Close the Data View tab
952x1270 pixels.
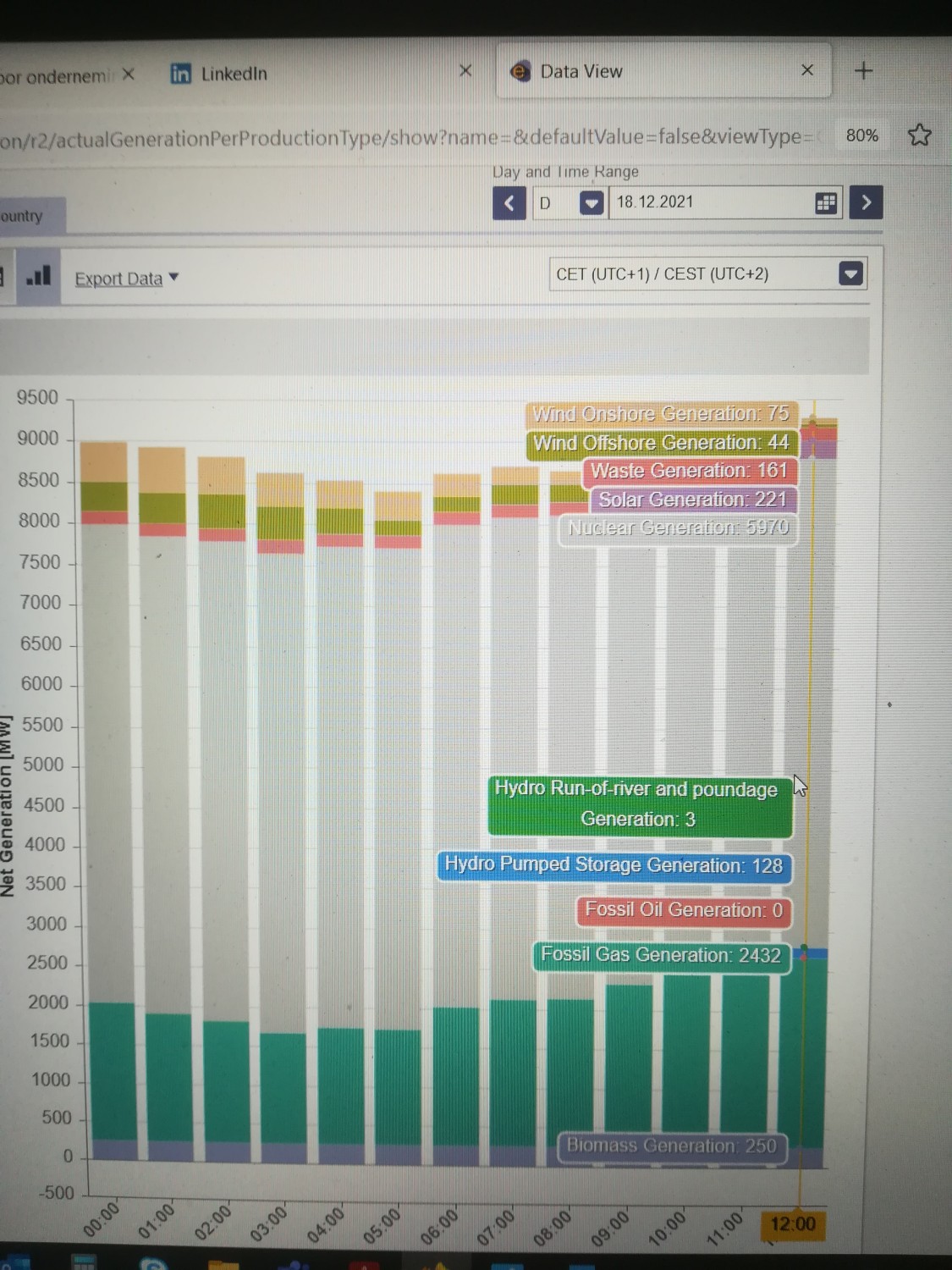[806, 70]
